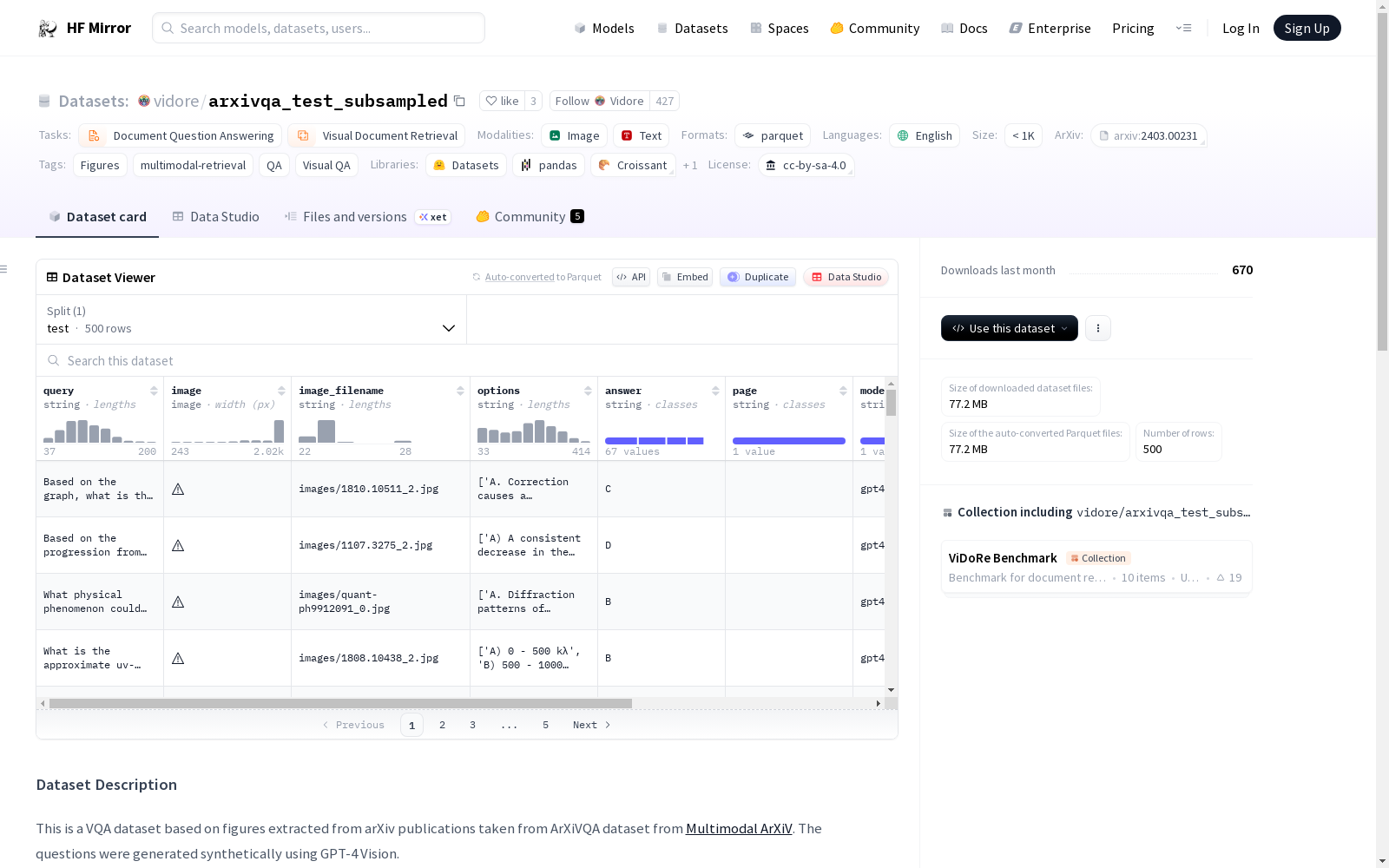Click the horizontal scrollbar of the table

coord(340,704)
